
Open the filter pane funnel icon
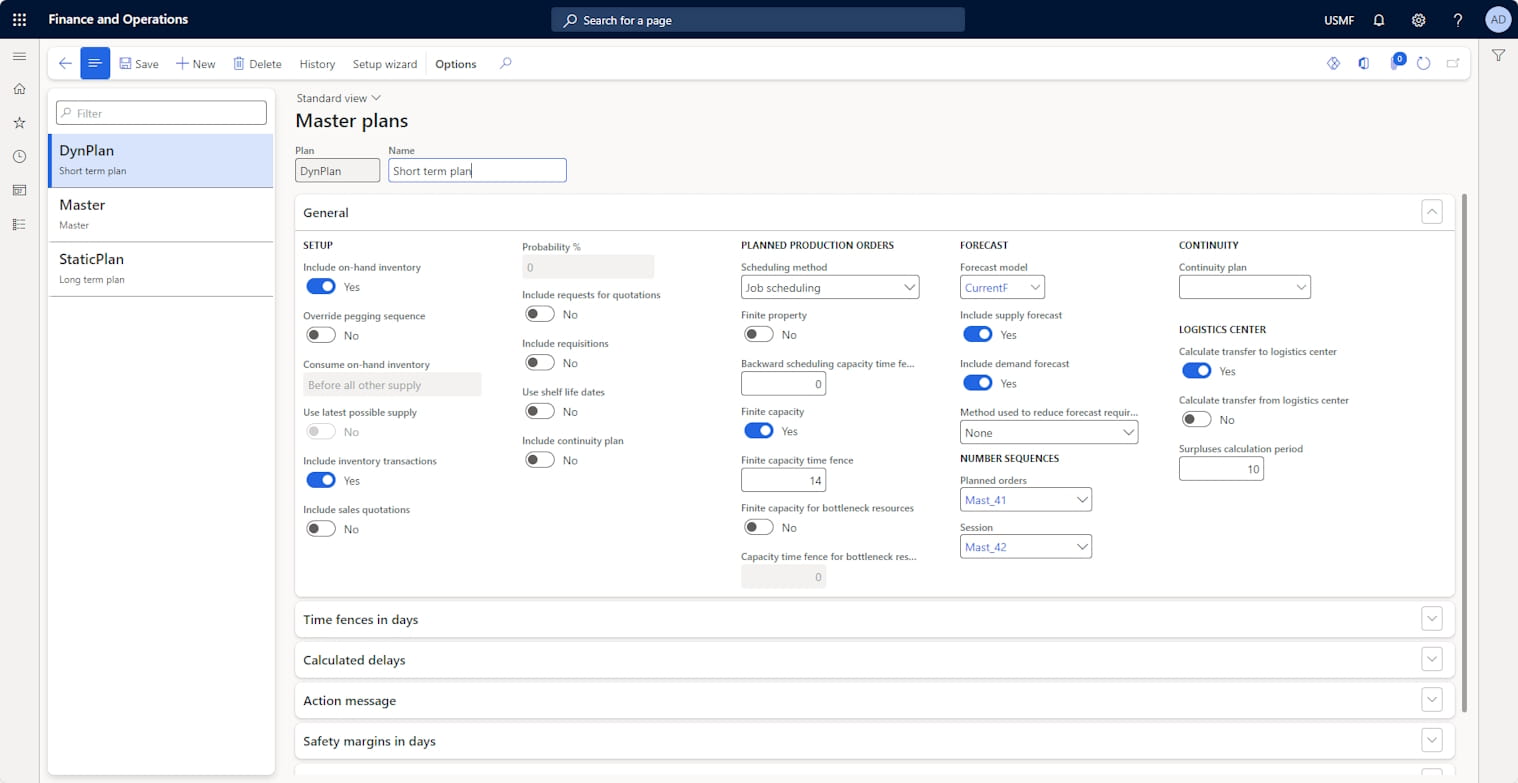click(1498, 56)
